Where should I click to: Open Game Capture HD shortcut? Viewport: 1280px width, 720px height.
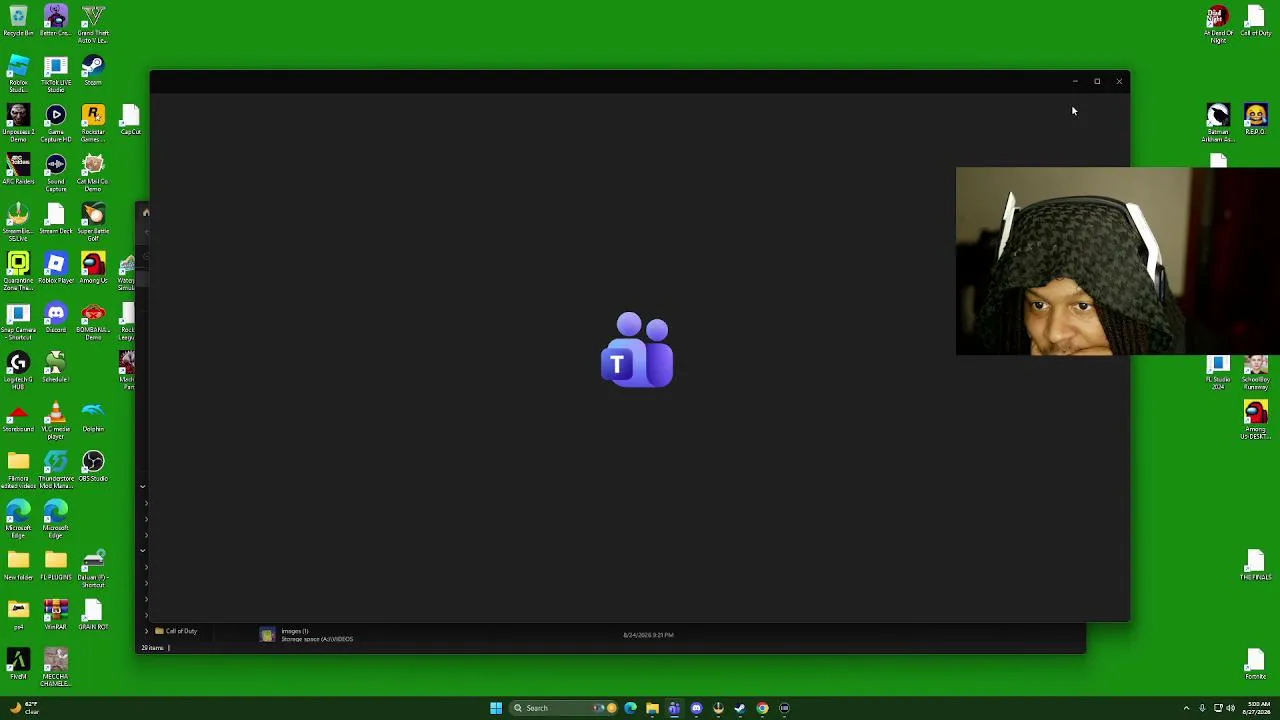coord(56,123)
